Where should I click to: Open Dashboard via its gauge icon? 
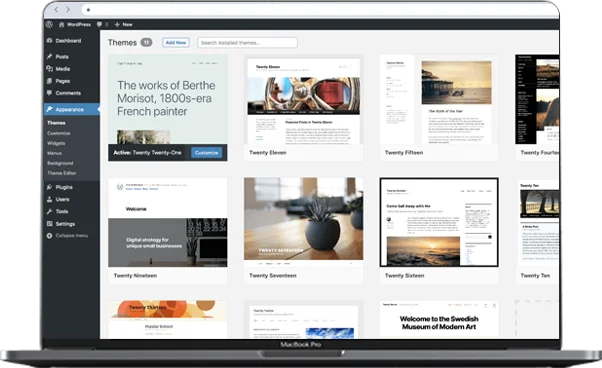point(50,40)
